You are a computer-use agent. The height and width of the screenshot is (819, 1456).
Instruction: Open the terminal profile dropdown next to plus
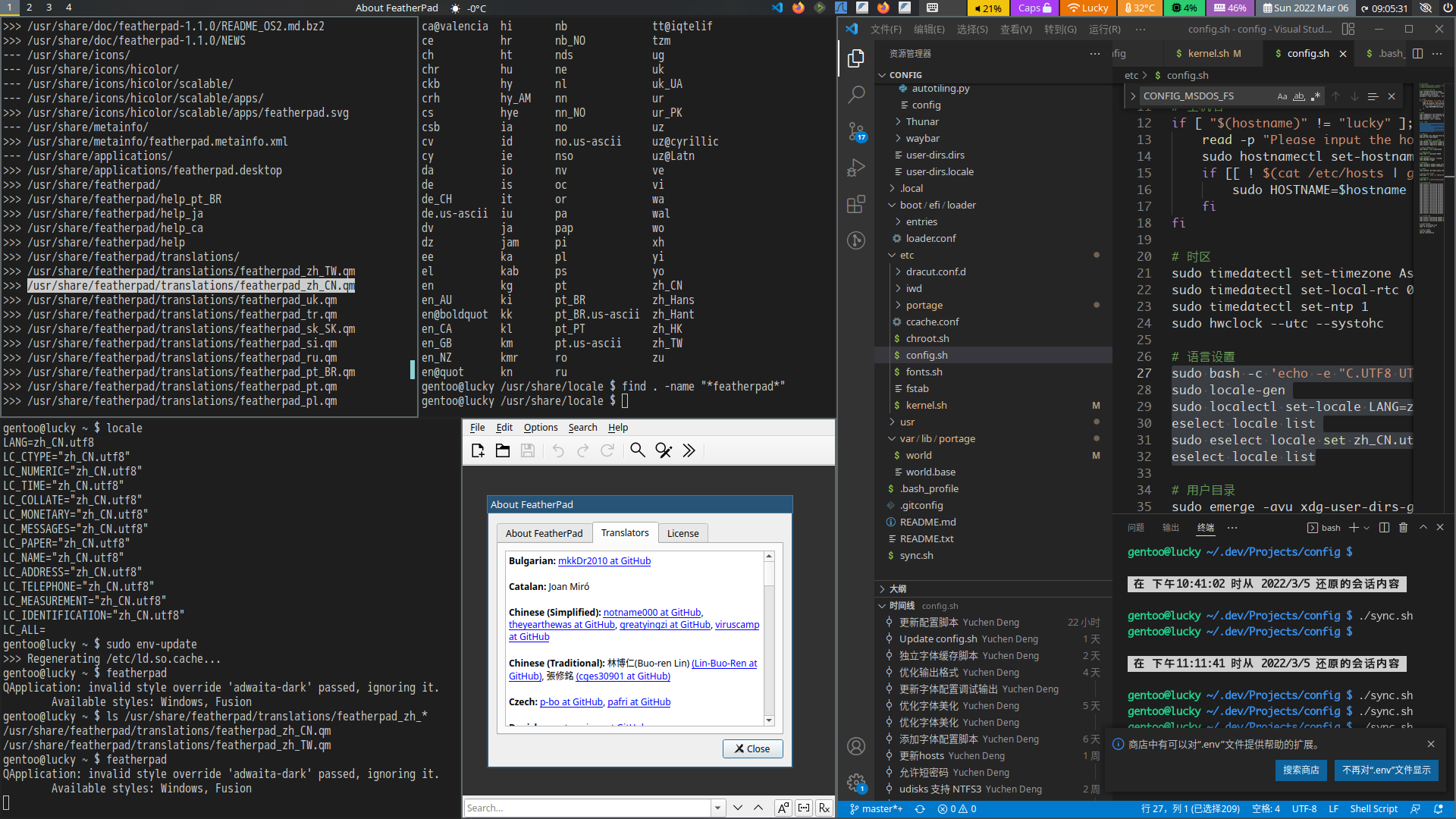1367,527
